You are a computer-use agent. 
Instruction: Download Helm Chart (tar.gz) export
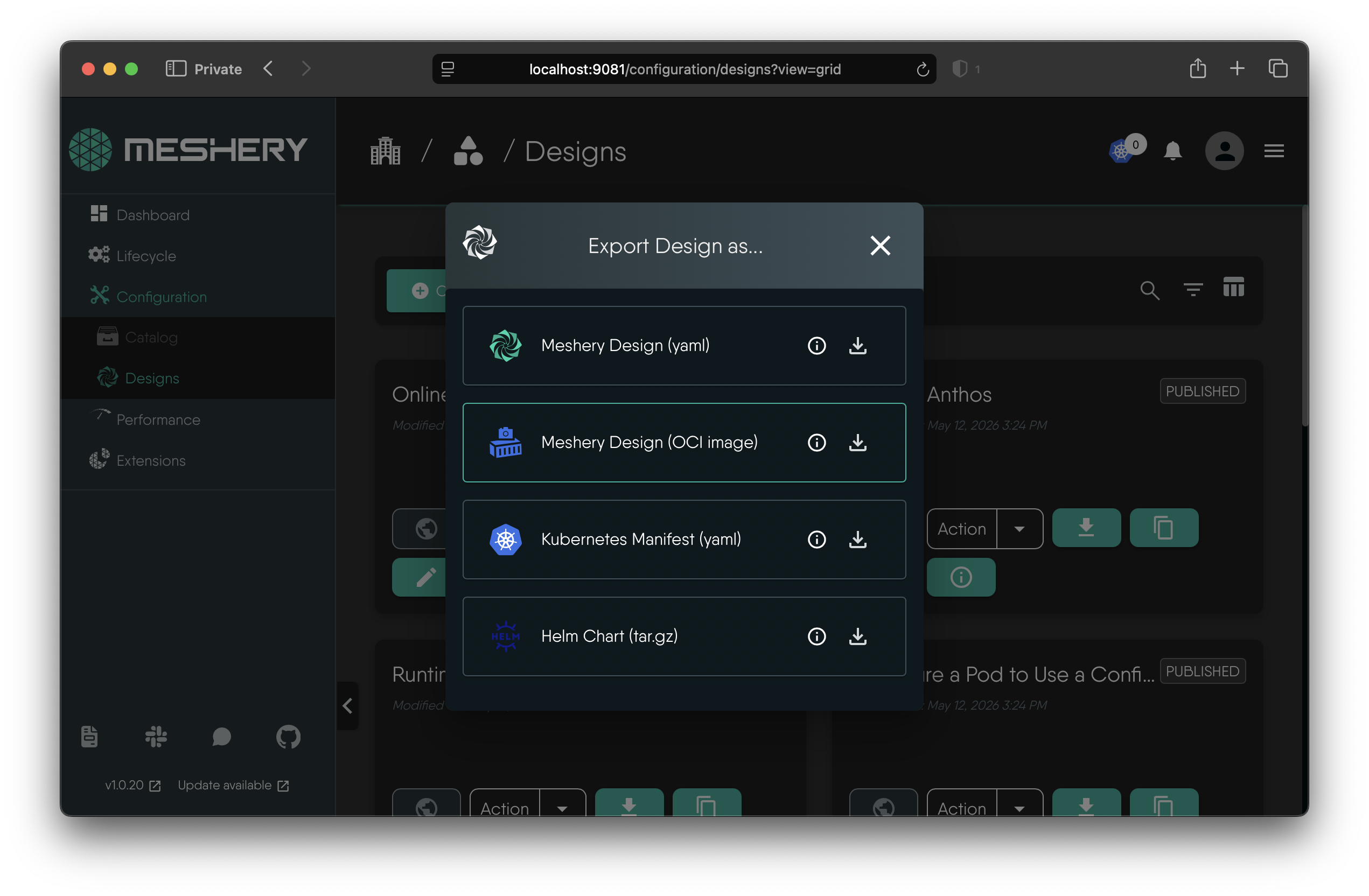coord(857,636)
